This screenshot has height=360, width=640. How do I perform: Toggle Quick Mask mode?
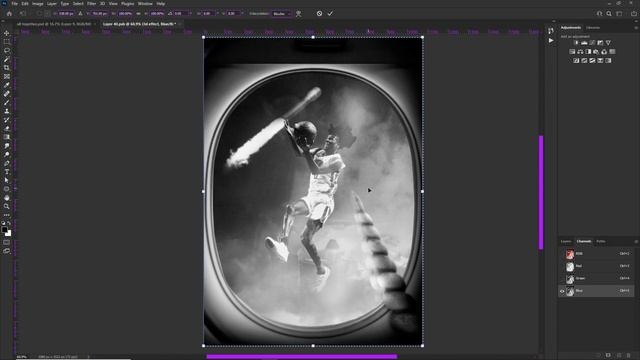(7, 242)
